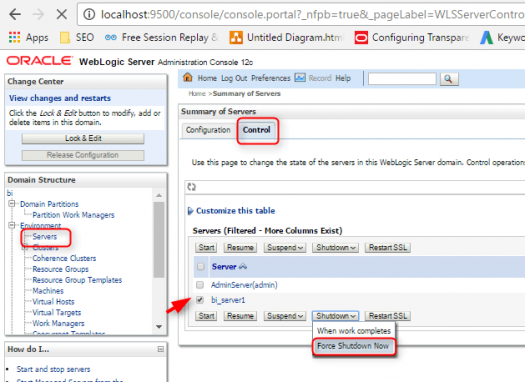View site information icon in address bar
This screenshot has height=382, width=525.
89,14
